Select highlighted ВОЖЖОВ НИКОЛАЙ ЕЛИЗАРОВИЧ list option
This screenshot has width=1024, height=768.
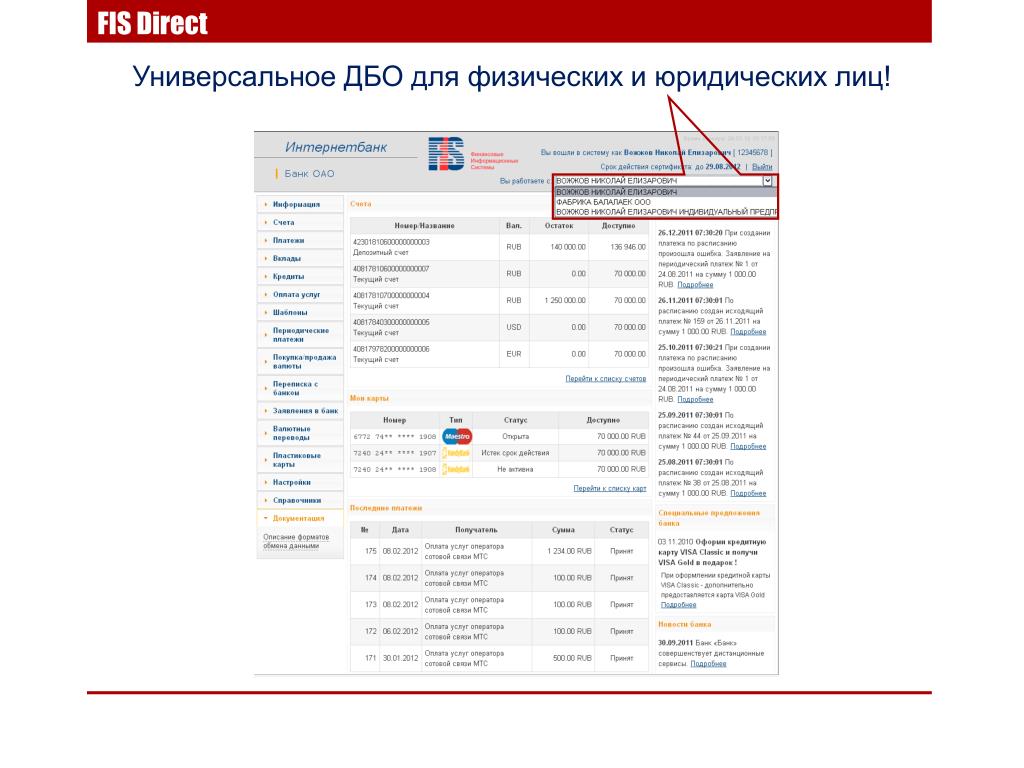[665, 192]
